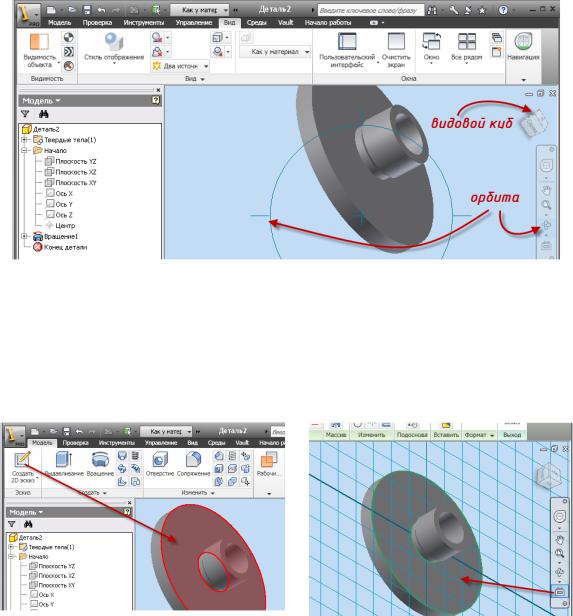This screenshot has width=573, height=616.
Task: Click the Выдавливание extrude tool
Action: tap(64, 464)
